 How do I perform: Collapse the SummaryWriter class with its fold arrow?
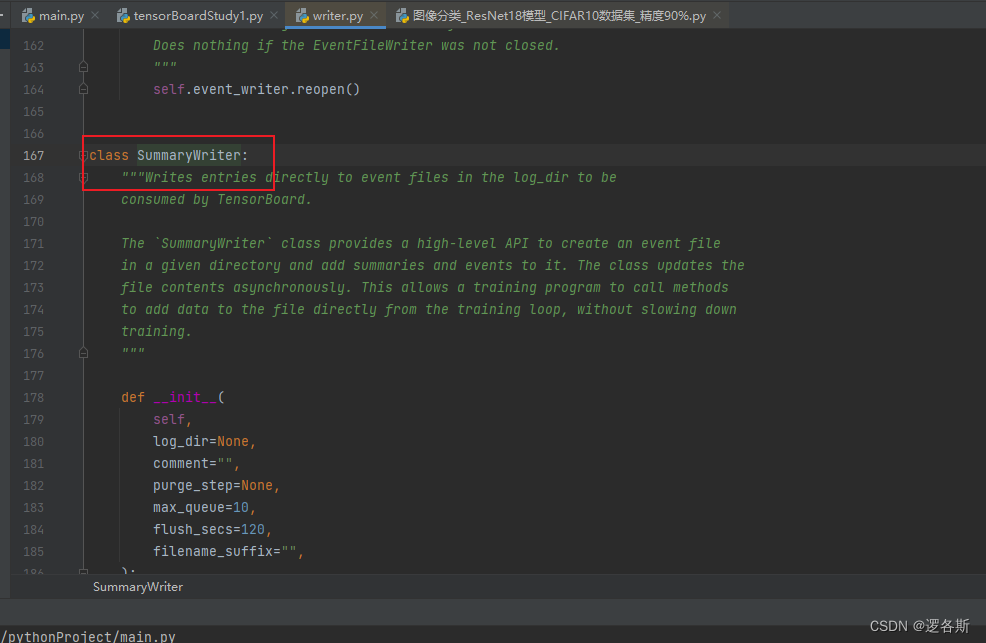84,155
